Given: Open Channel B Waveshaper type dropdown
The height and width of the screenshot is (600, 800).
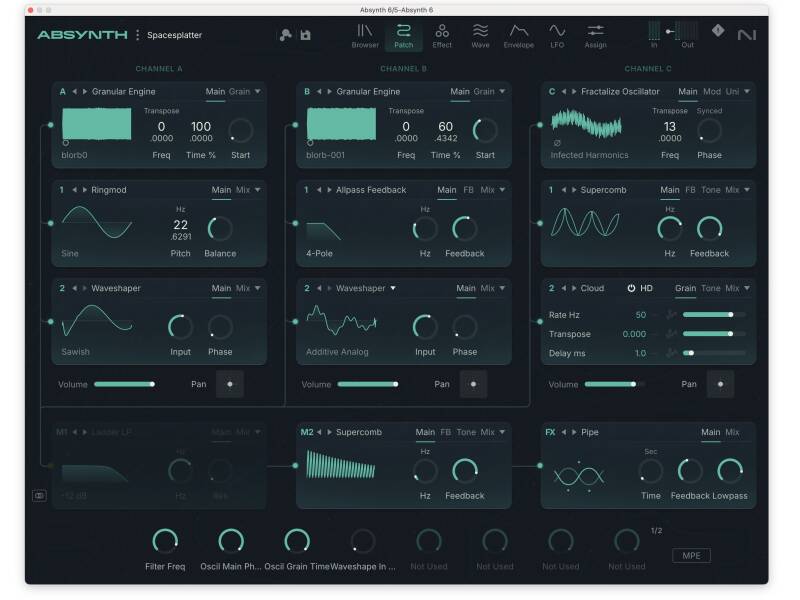Looking at the screenshot, I should pos(393,288).
